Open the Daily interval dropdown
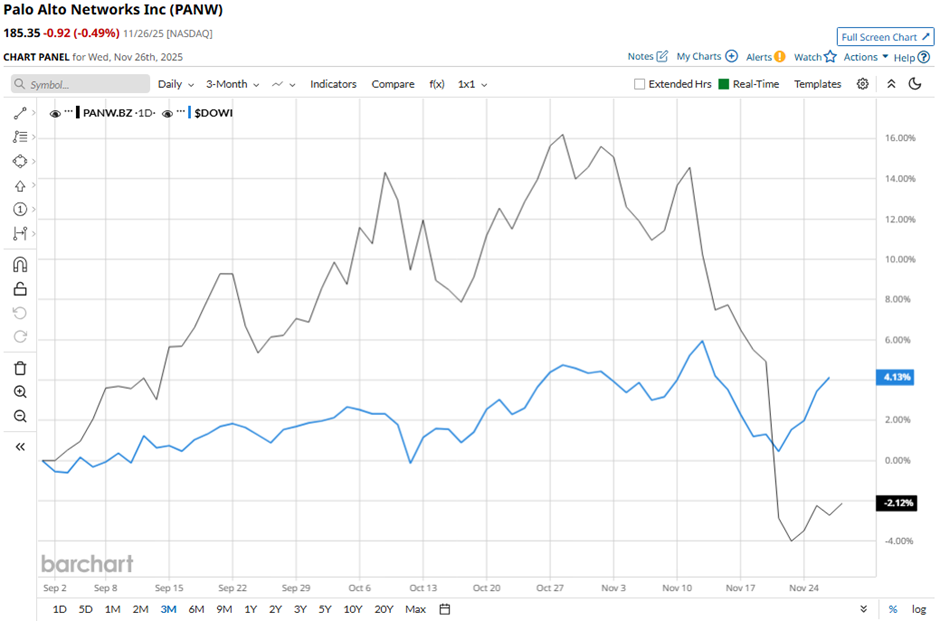 pos(176,84)
